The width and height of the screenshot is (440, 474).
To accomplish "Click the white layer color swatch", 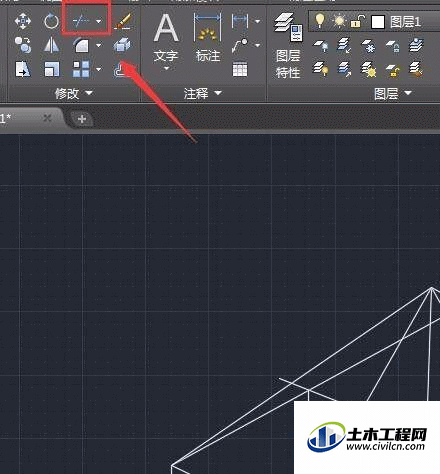I will (378, 22).
